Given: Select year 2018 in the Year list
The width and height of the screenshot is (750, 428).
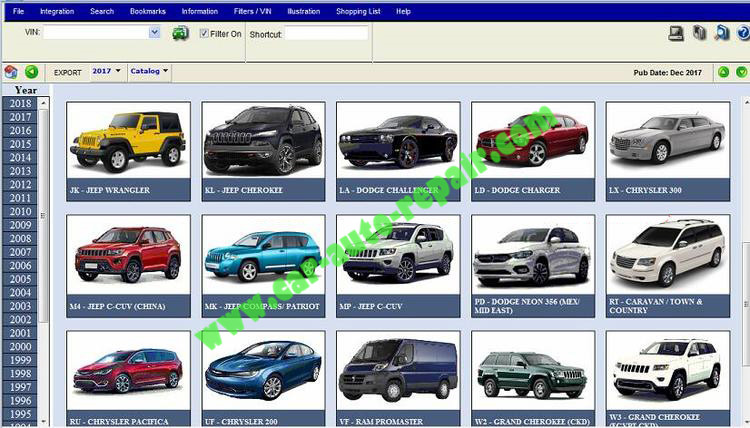Looking at the screenshot, I should (20, 103).
